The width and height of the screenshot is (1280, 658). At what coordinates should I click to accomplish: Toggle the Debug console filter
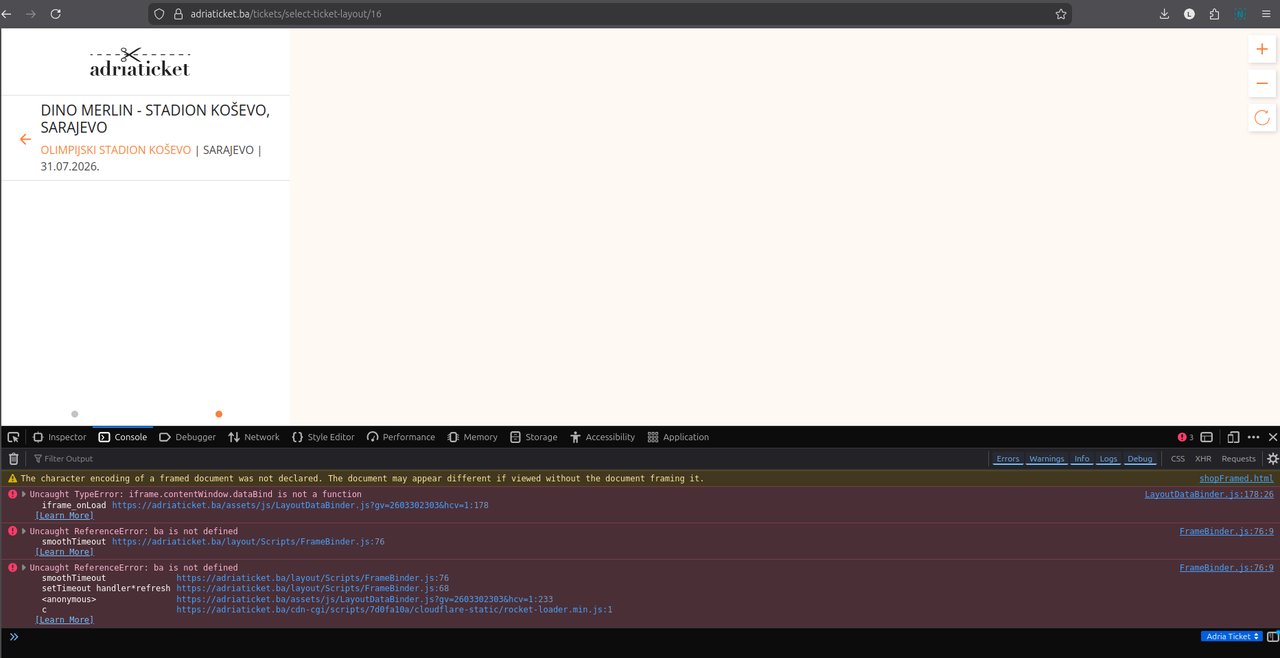1140,459
